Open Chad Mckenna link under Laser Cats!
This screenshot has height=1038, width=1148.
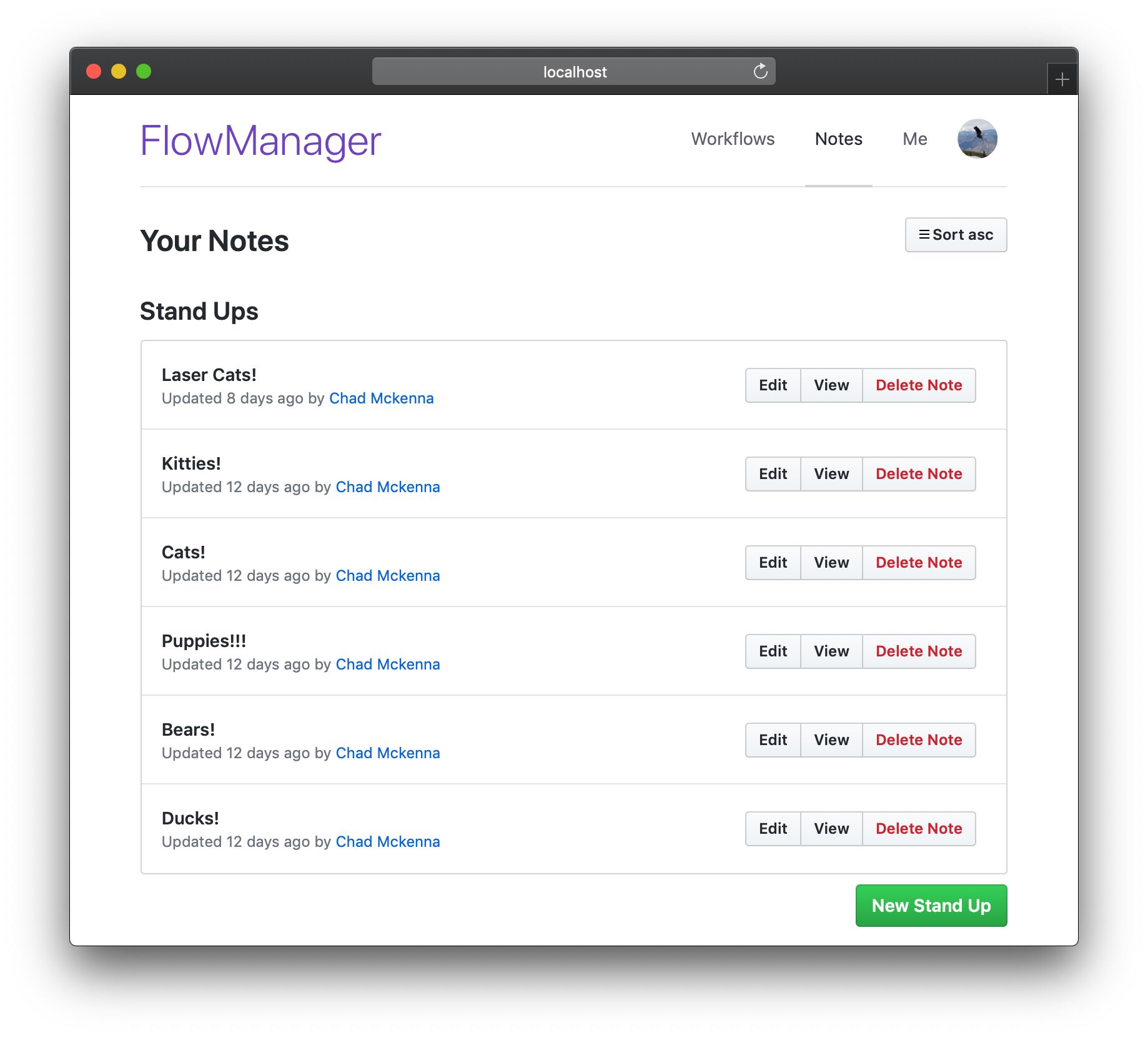click(x=381, y=398)
